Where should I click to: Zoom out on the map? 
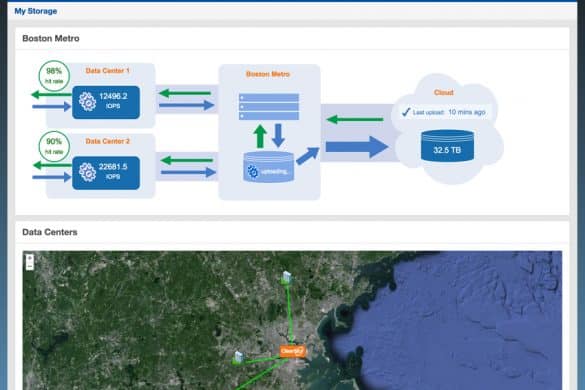pyautogui.click(x=29, y=266)
